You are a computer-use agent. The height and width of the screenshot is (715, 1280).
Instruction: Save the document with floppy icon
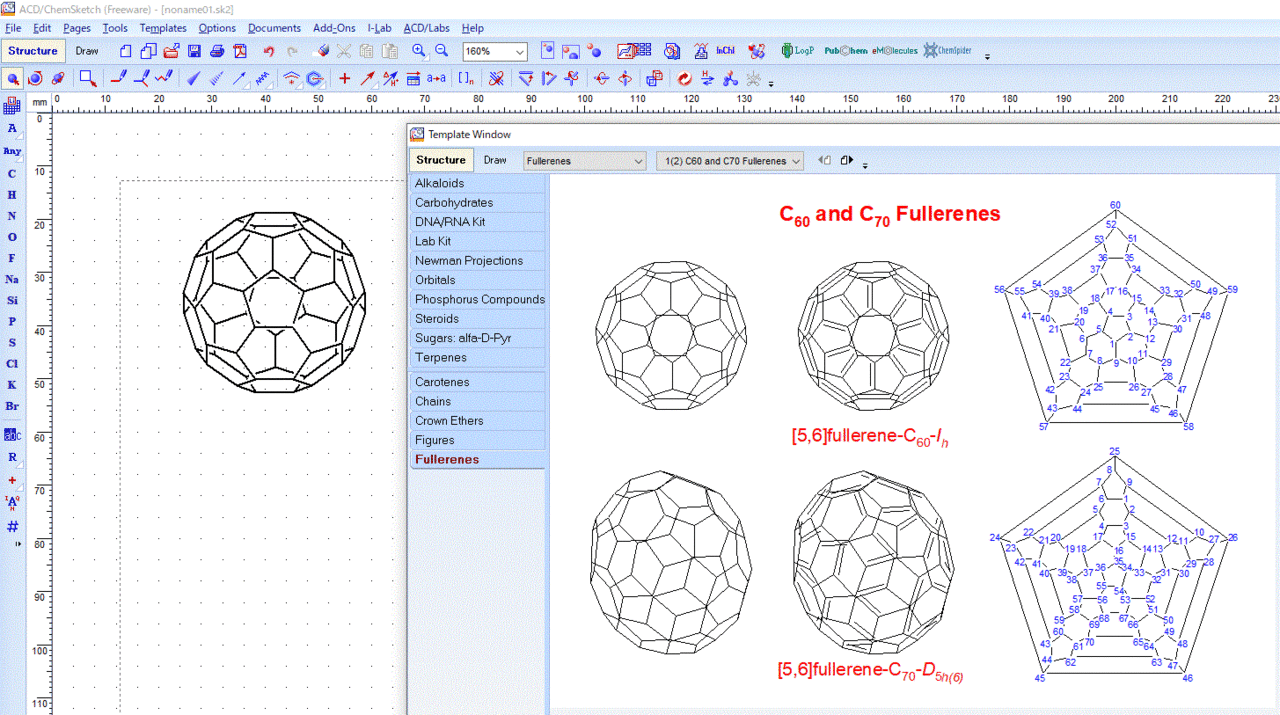pyautogui.click(x=194, y=51)
